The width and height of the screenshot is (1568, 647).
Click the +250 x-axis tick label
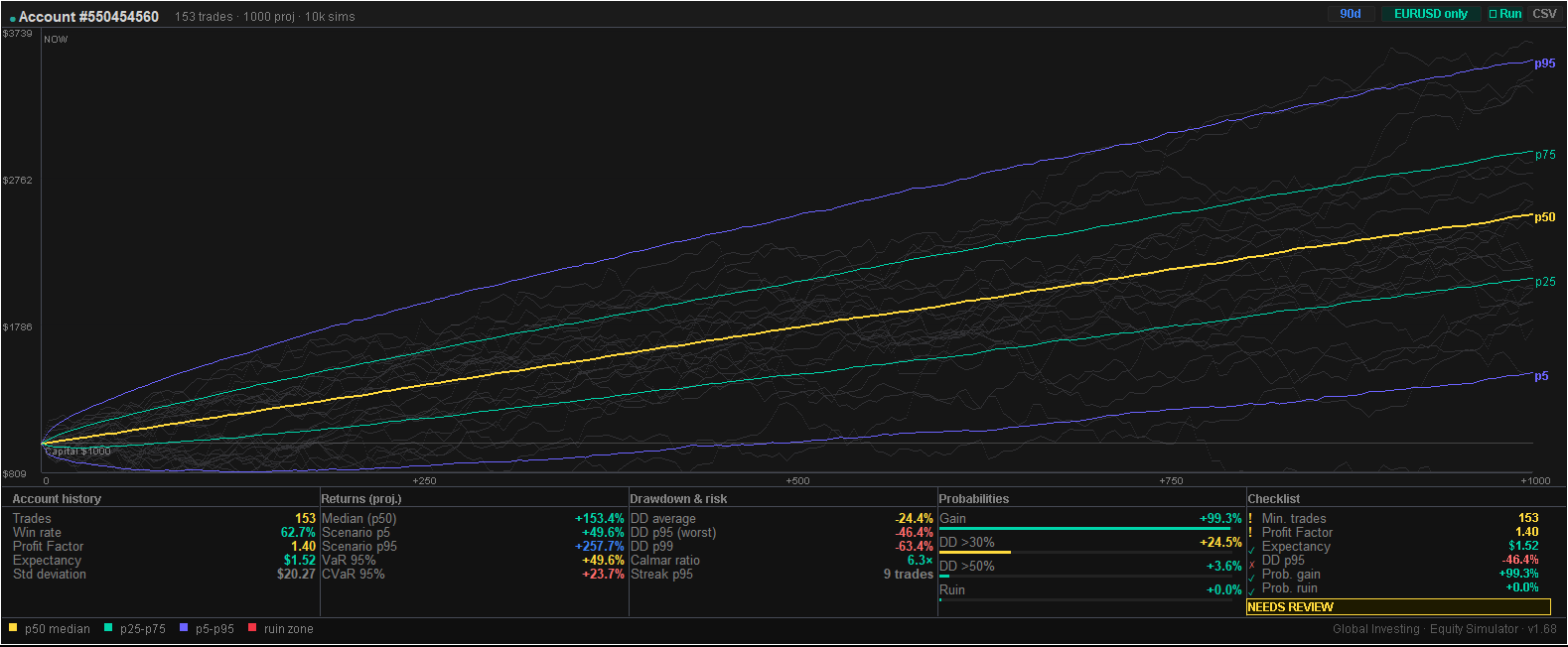(424, 481)
